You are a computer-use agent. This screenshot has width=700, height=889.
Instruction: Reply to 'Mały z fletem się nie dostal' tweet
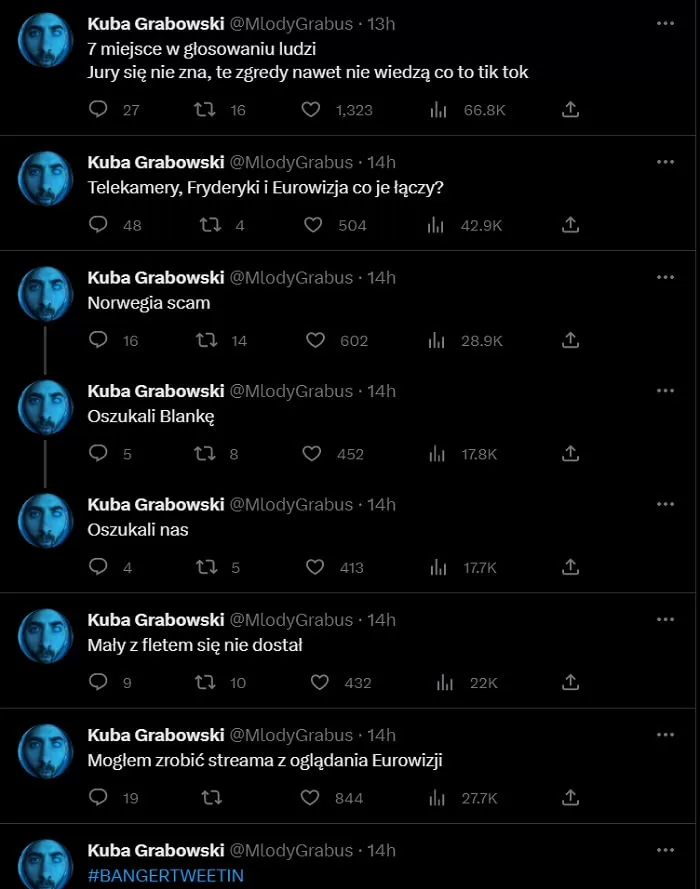[x=98, y=682]
